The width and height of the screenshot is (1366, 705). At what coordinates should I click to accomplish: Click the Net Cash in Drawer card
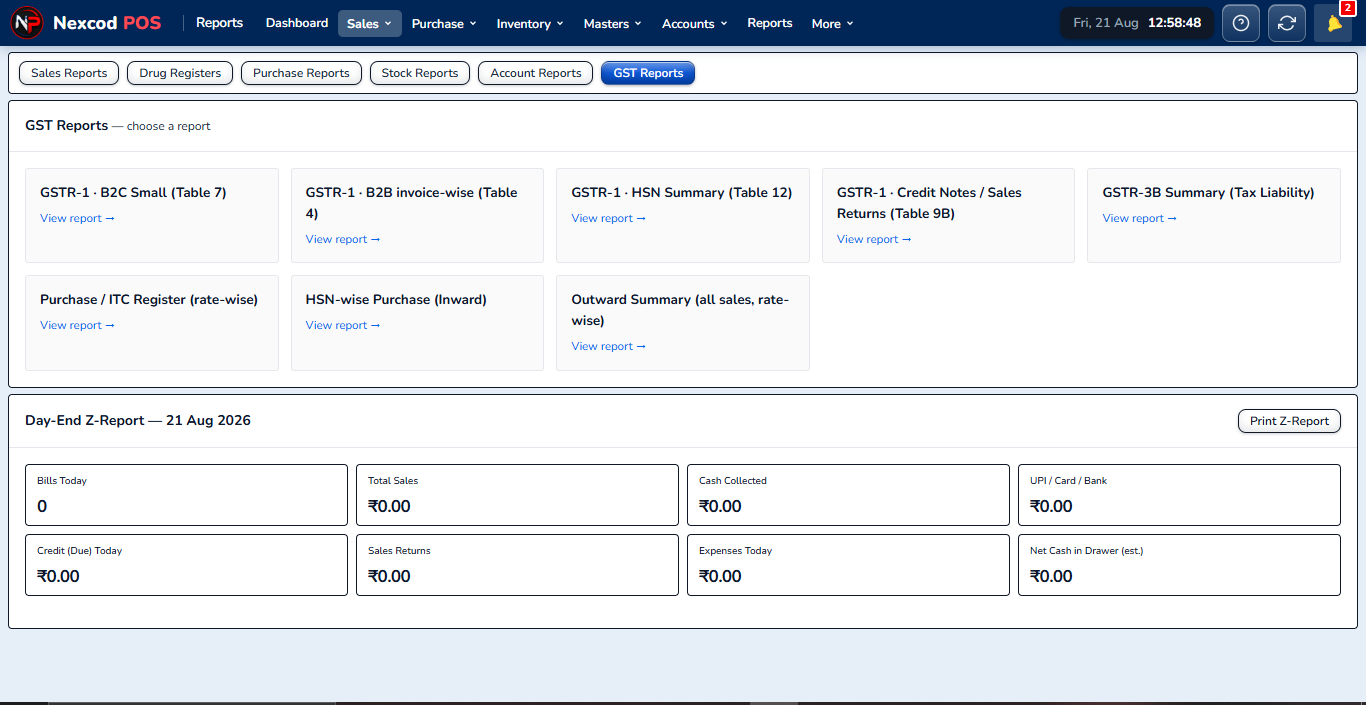coord(1179,565)
